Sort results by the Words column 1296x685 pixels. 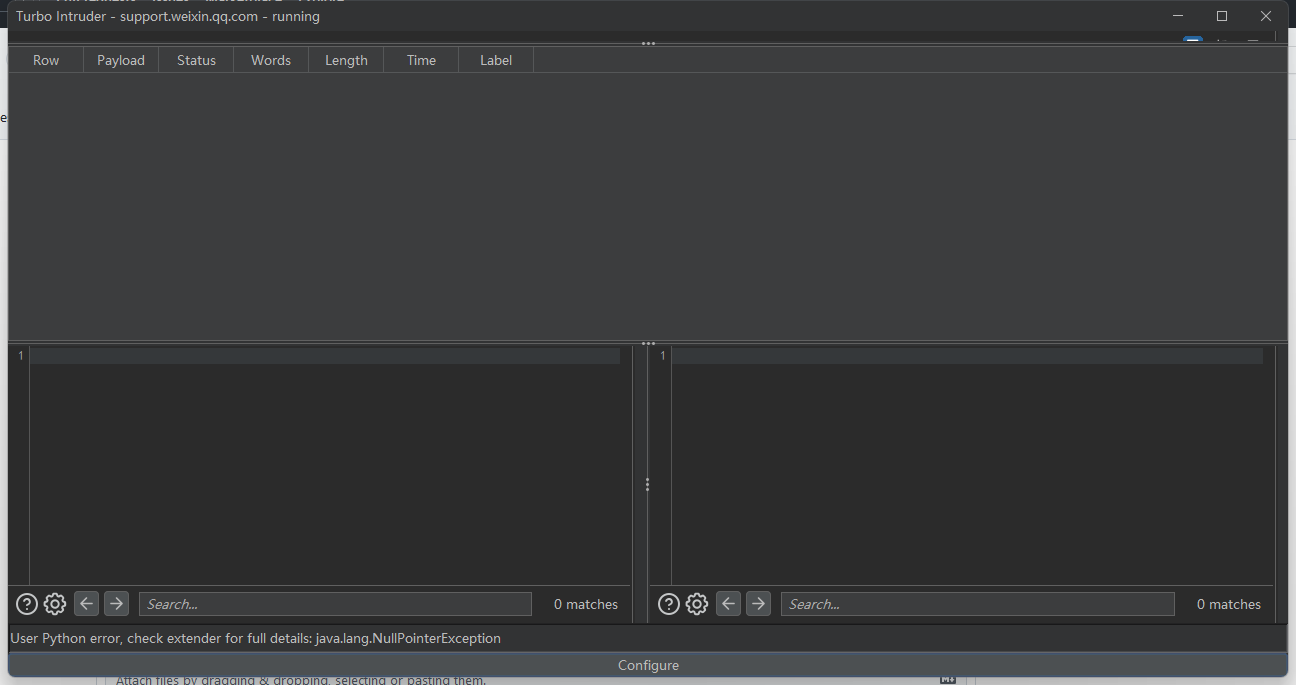[x=270, y=60]
